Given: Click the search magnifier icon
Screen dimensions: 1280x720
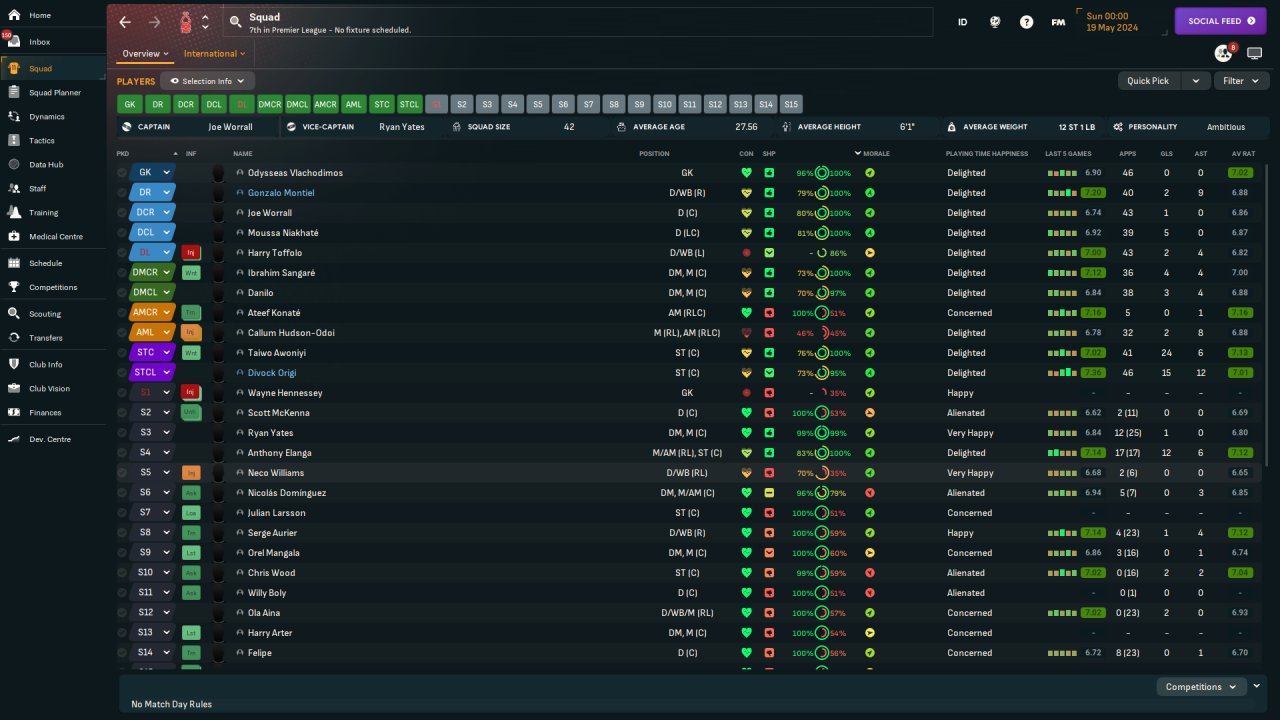Looking at the screenshot, I should click(x=235, y=21).
